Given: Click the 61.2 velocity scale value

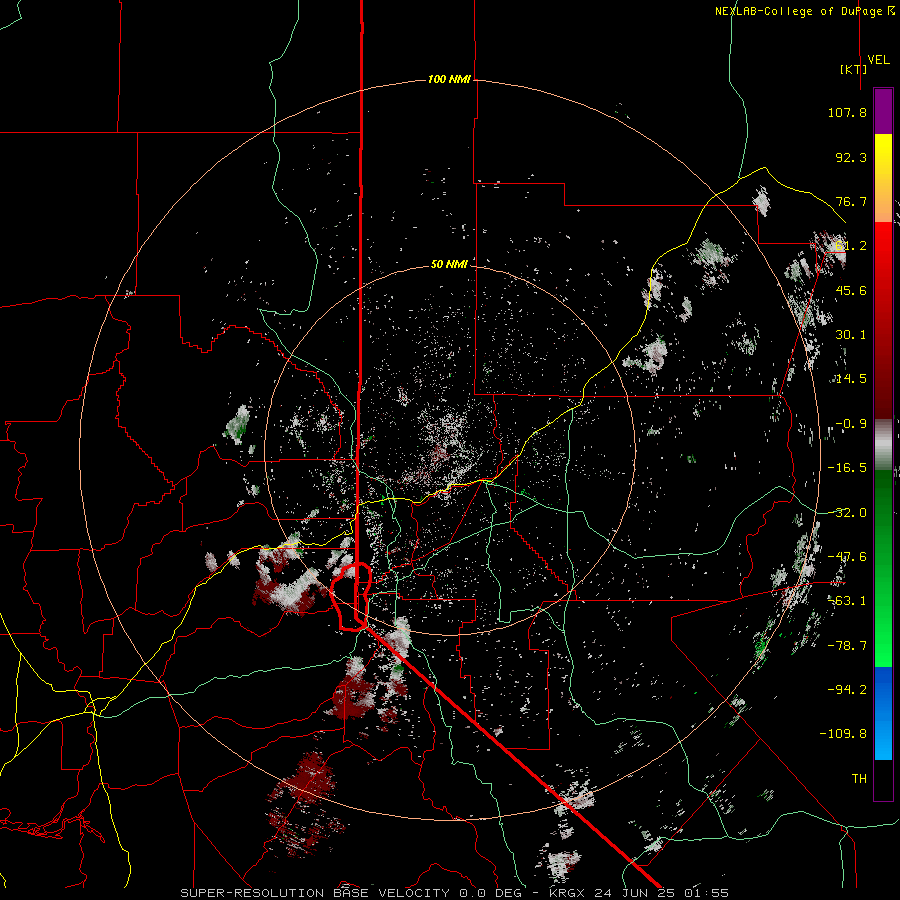Looking at the screenshot, I should pyautogui.click(x=851, y=246).
